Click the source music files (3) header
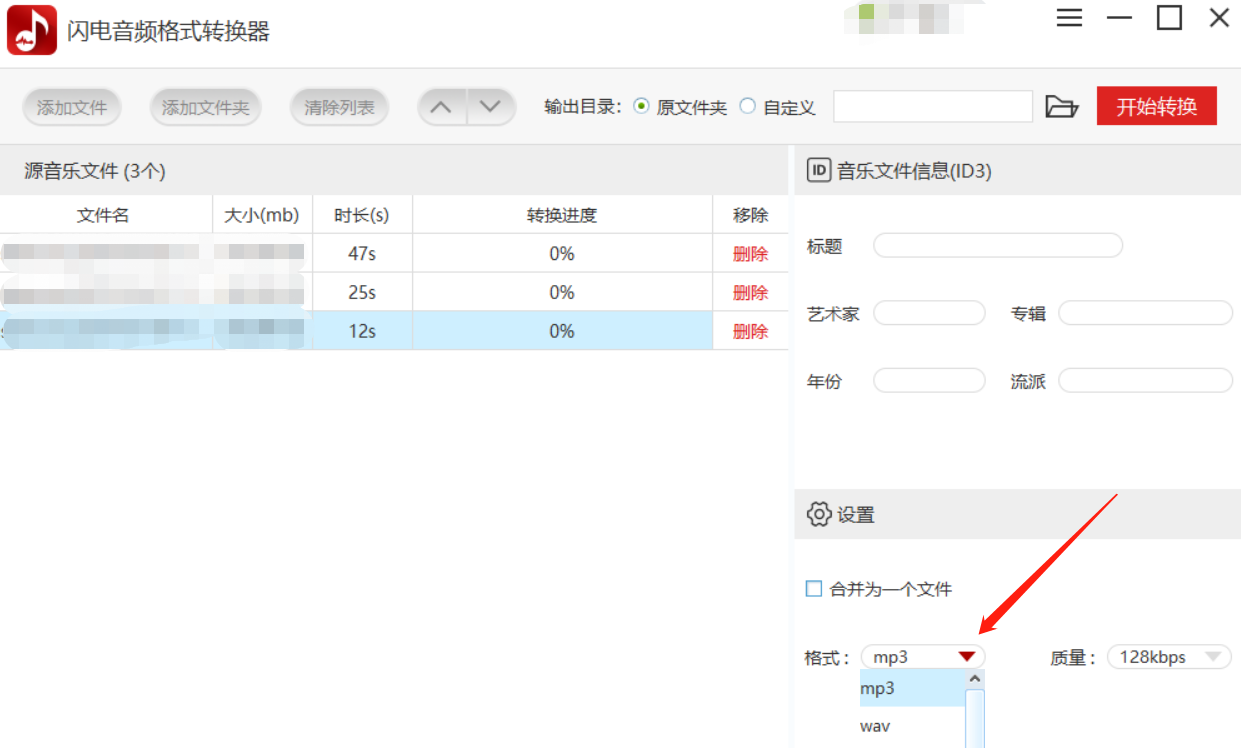This screenshot has height=748, width=1241. 95,171
